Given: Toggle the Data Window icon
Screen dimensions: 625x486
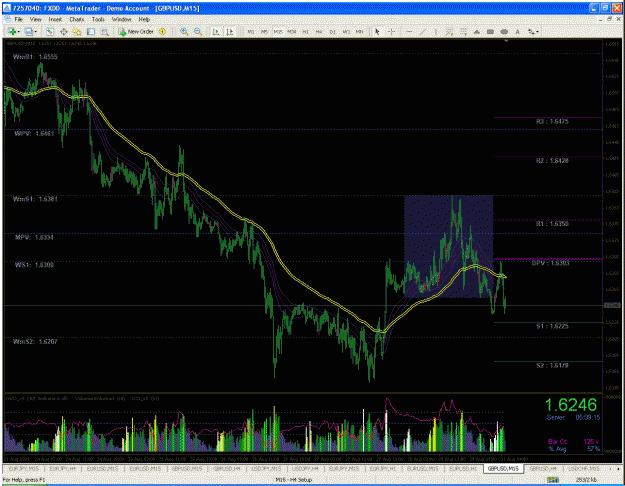Looking at the screenshot, I should pyautogui.click(x=63, y=31).
